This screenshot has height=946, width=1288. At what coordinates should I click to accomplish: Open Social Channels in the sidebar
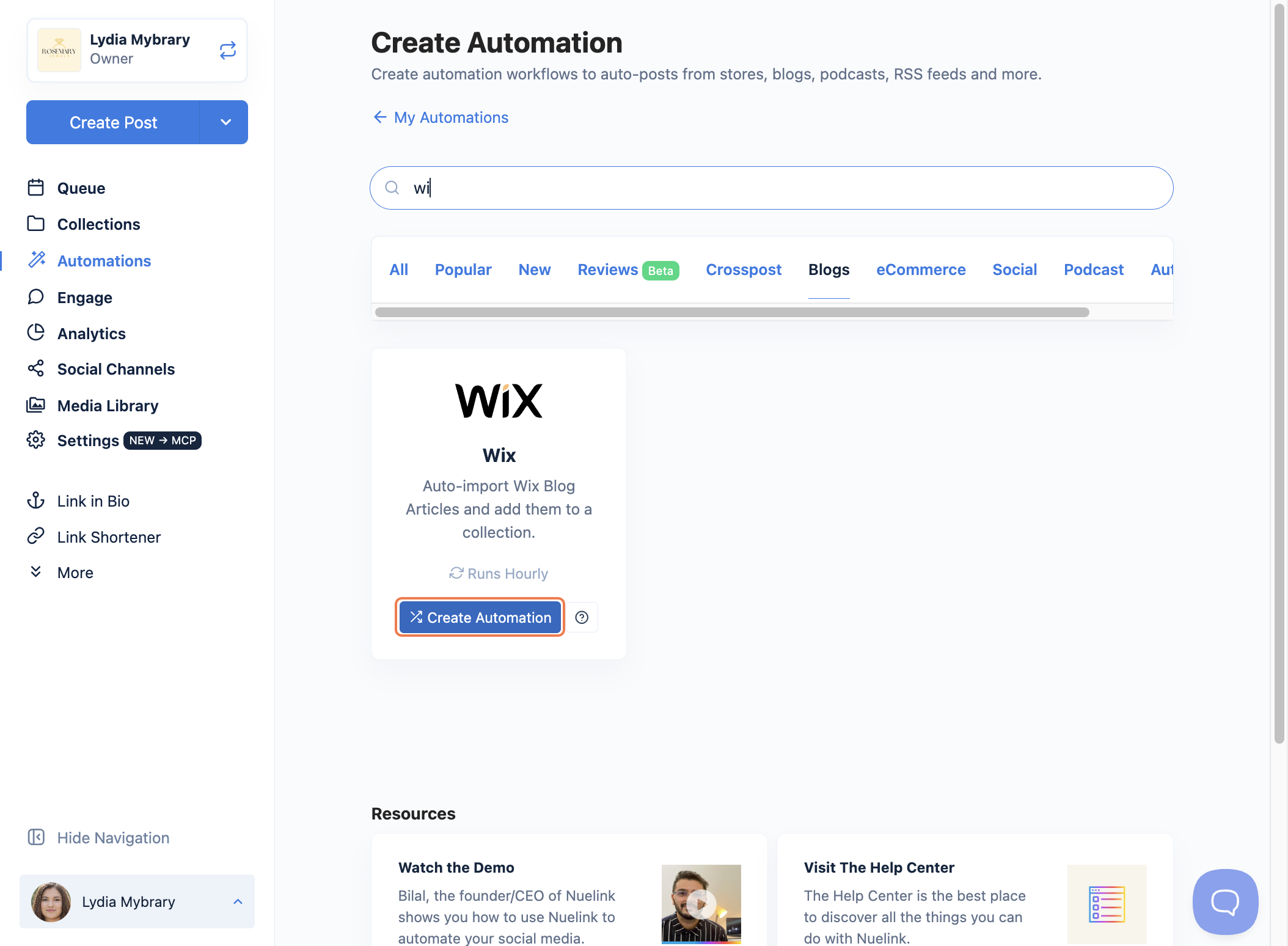(x=116, y=369)
